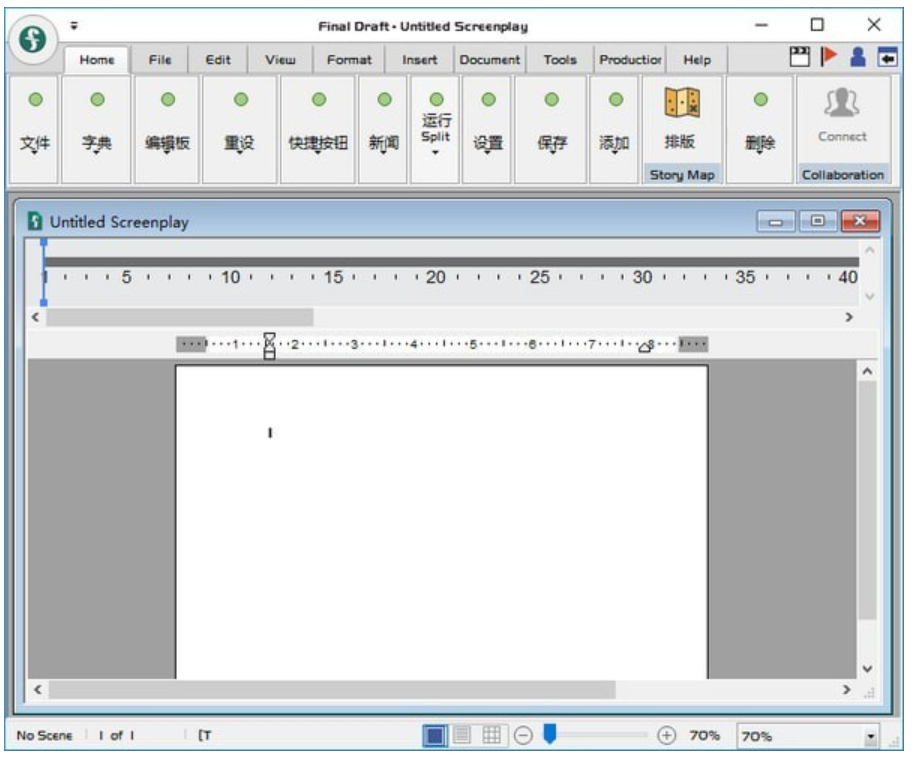The image size is (916, 757).
Task: Click the collapse ribbon icon at top right
Action: point(887,57)
